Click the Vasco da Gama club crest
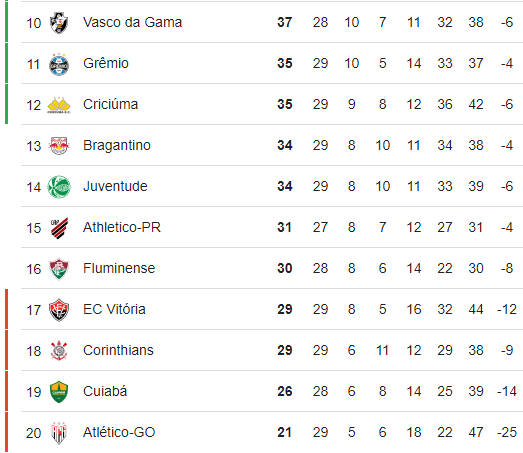 [59, 23]
